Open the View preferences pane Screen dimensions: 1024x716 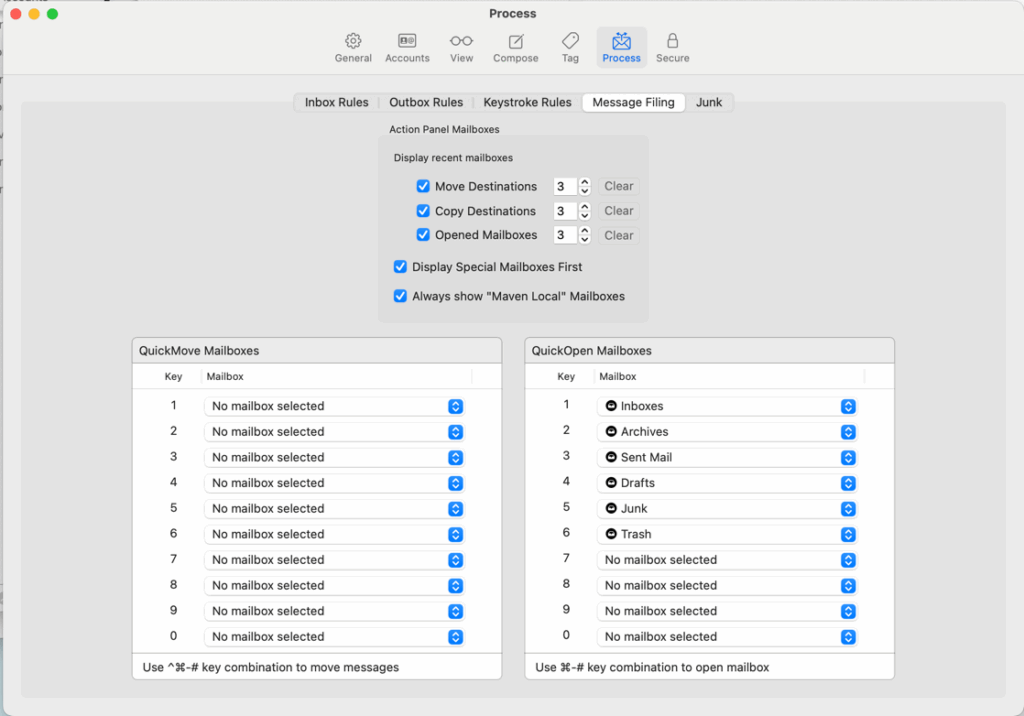coord(461,48)
